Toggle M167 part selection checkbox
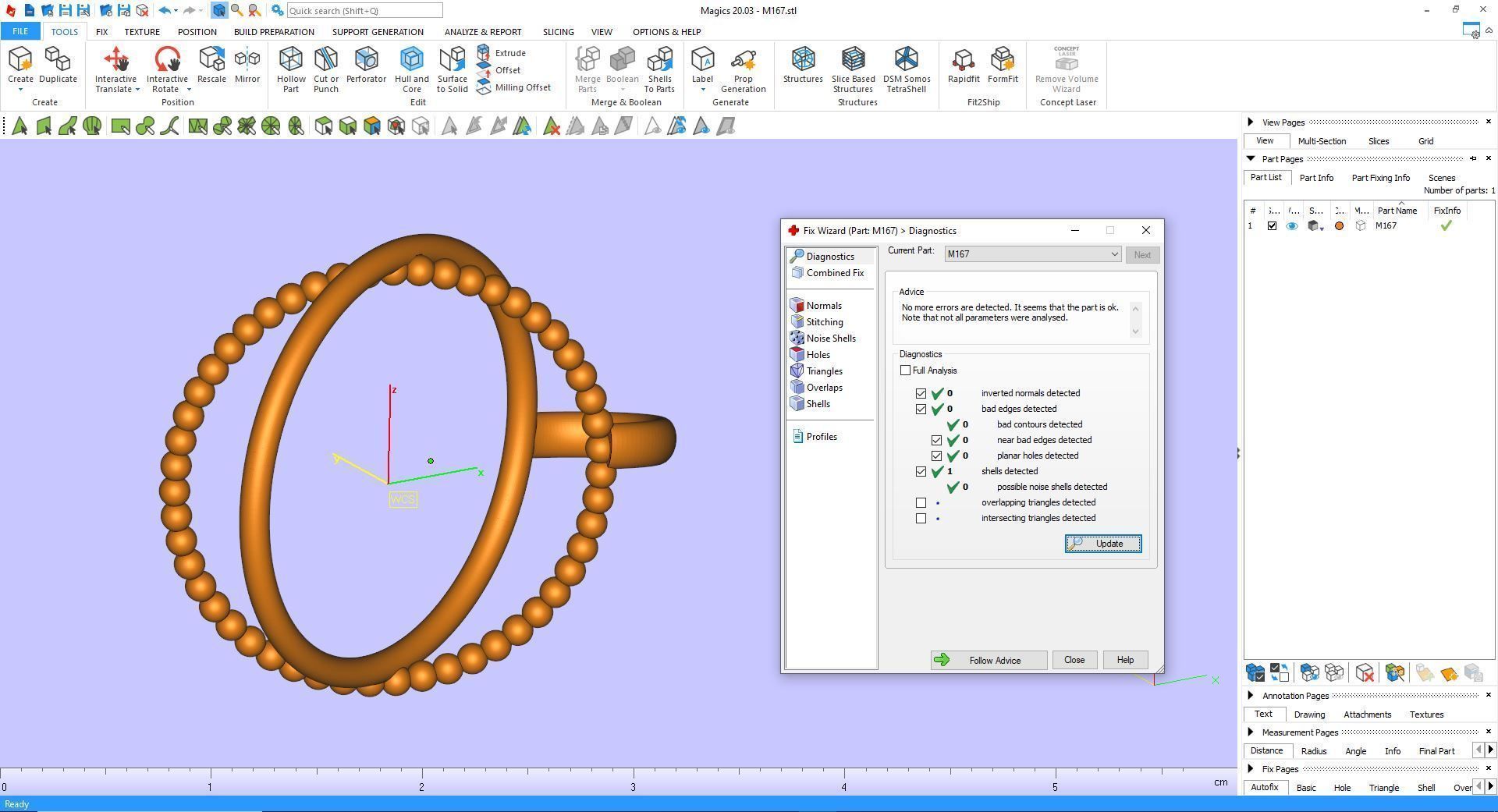1498x812 pixels. (1272, 226)
